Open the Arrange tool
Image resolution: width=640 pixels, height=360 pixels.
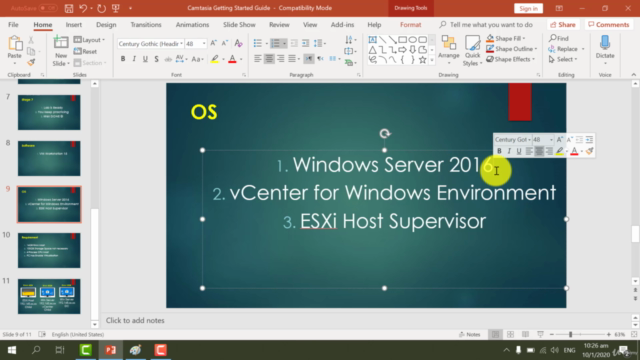click(449, 50)
